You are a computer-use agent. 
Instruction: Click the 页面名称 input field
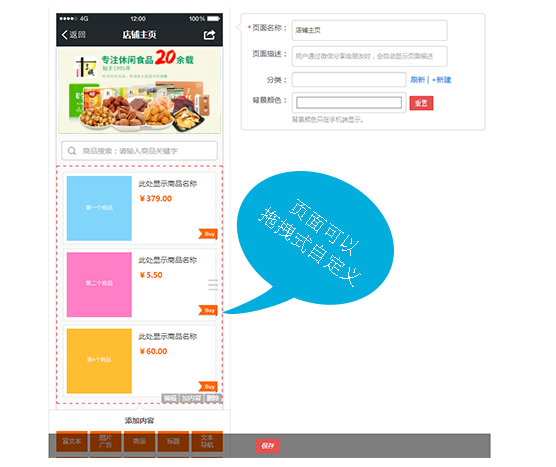click(x=369, y=30)
